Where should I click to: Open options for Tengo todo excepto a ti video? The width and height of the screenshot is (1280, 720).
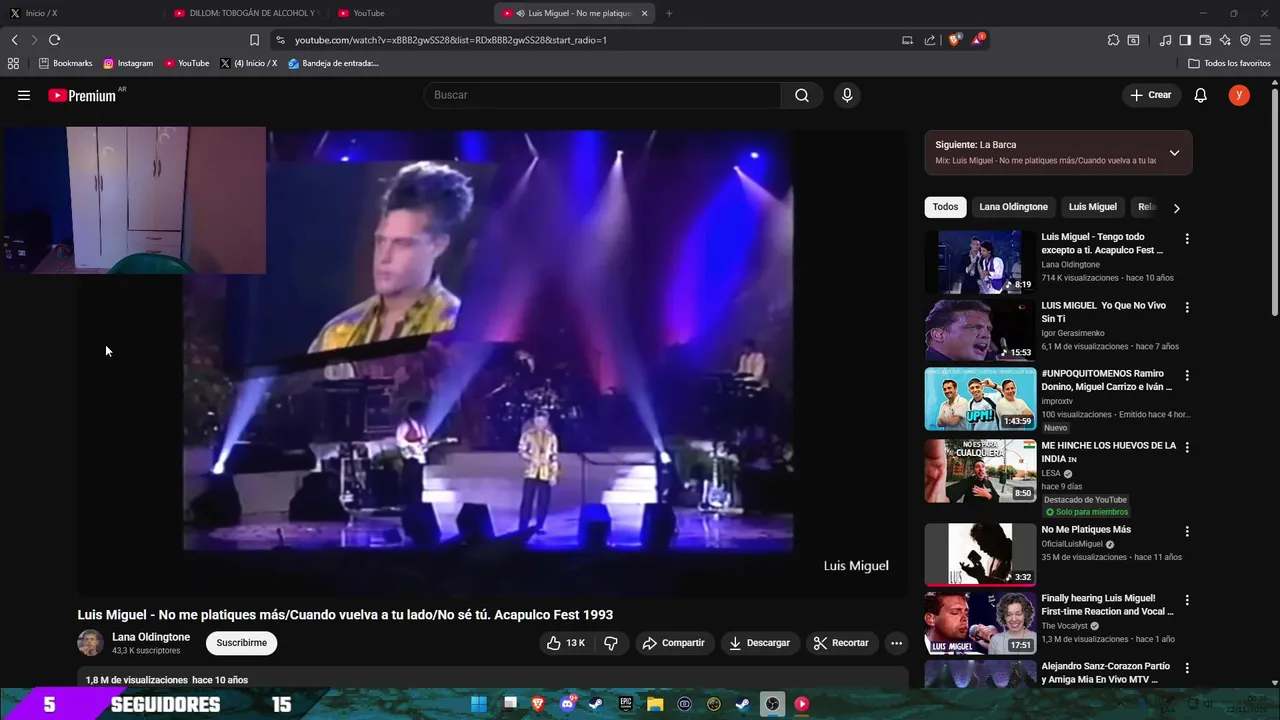click(1187, 239)
